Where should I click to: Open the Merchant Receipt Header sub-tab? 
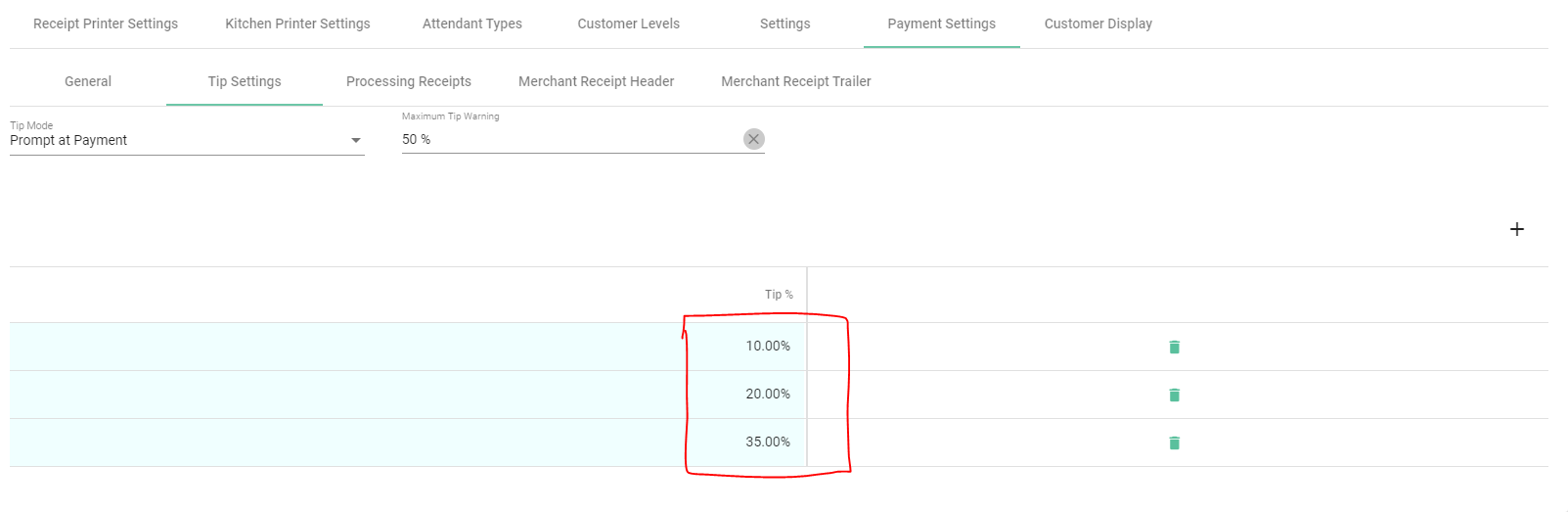pyautogui.click(x=596, y=81)
